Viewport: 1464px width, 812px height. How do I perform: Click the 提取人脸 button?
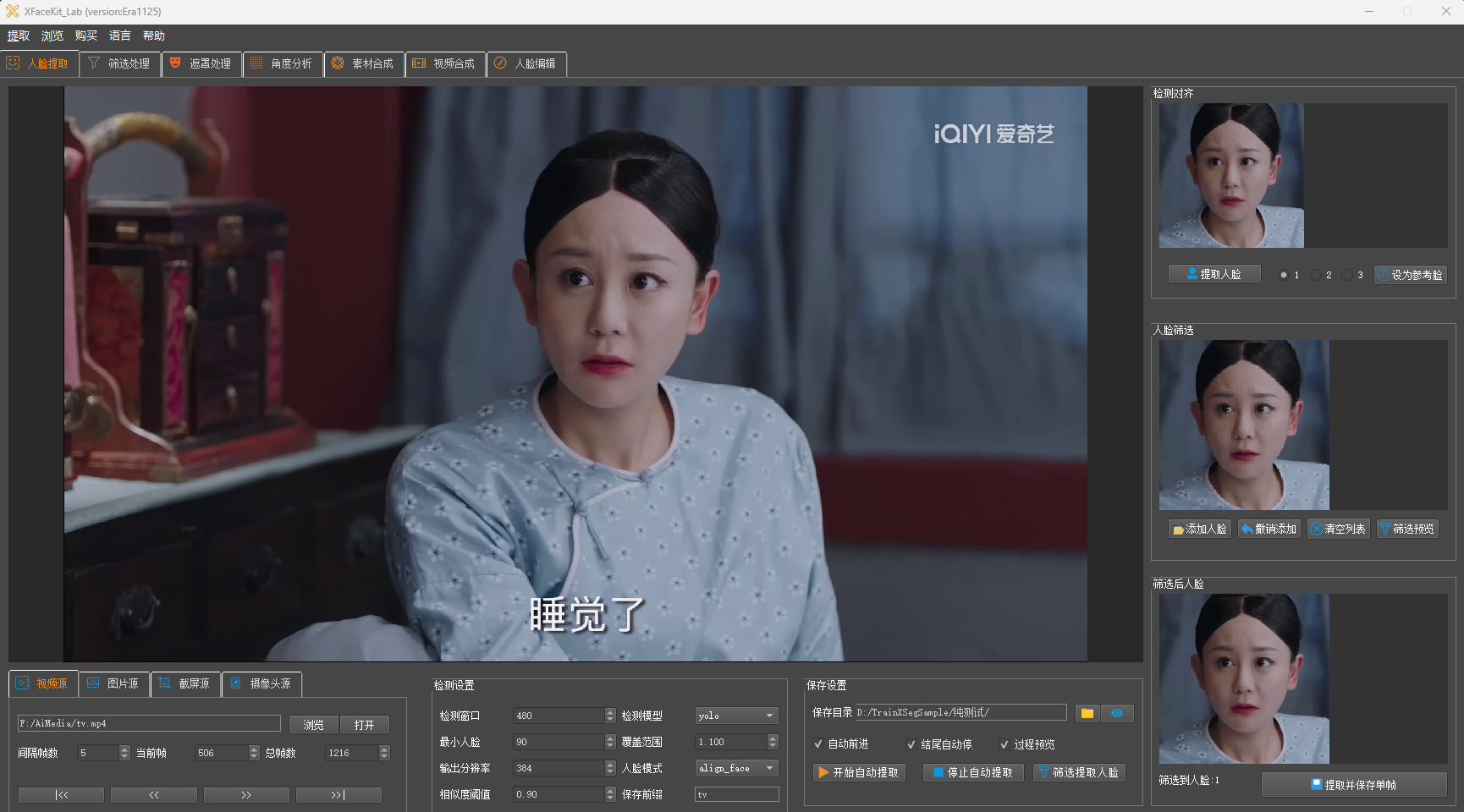1214,274
